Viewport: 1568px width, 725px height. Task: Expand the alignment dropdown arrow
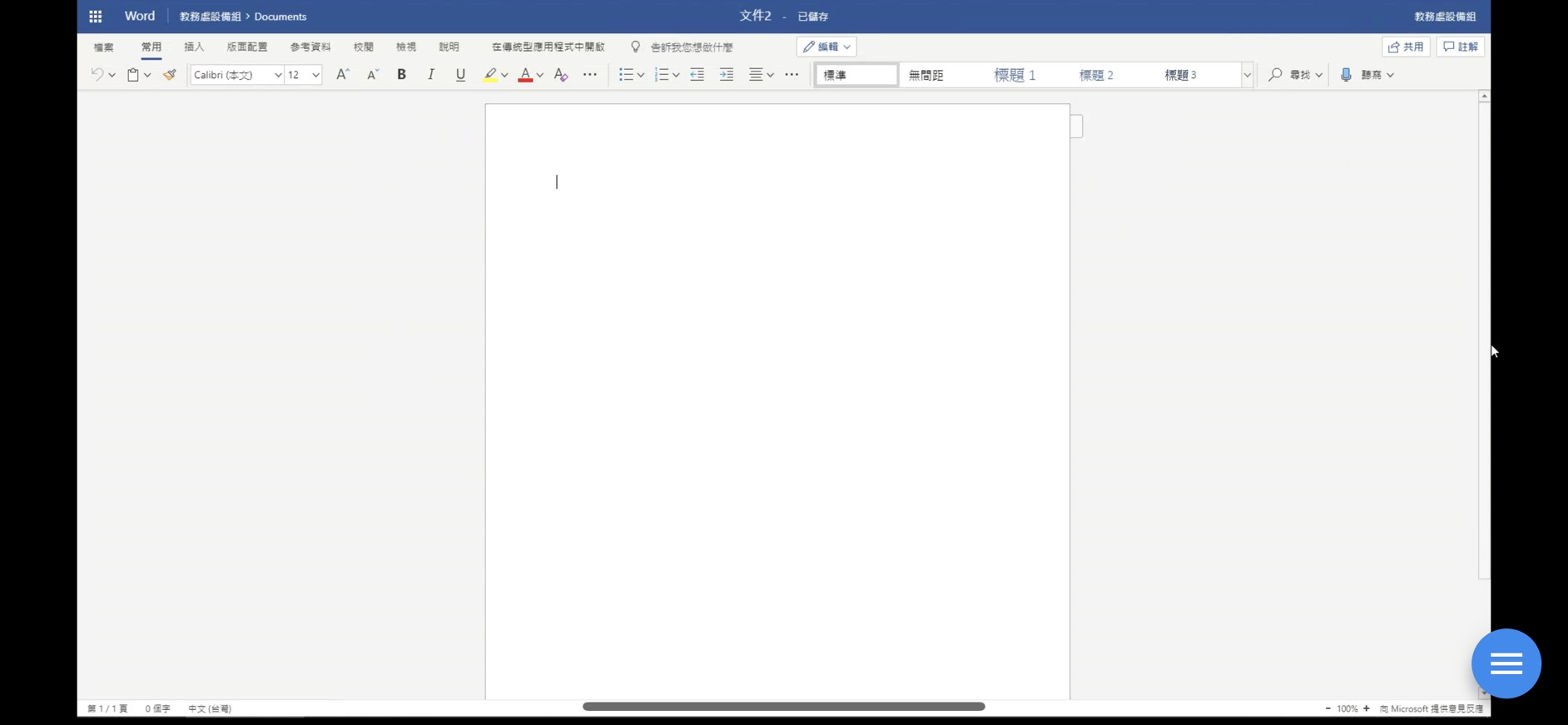coord(771,75)
